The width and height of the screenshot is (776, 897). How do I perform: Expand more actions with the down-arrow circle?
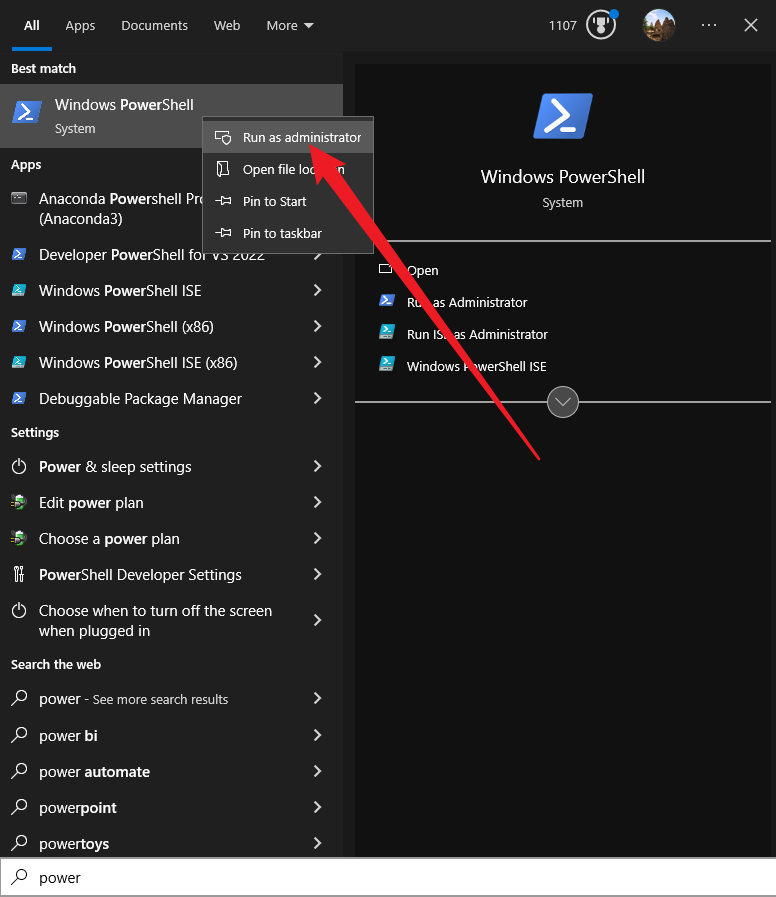click(563, 402)
